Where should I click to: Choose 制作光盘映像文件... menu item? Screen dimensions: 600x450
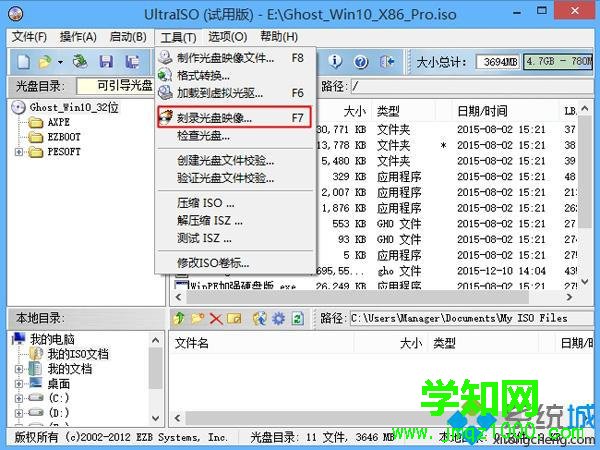pyautogui.click(x=235, y=58)
